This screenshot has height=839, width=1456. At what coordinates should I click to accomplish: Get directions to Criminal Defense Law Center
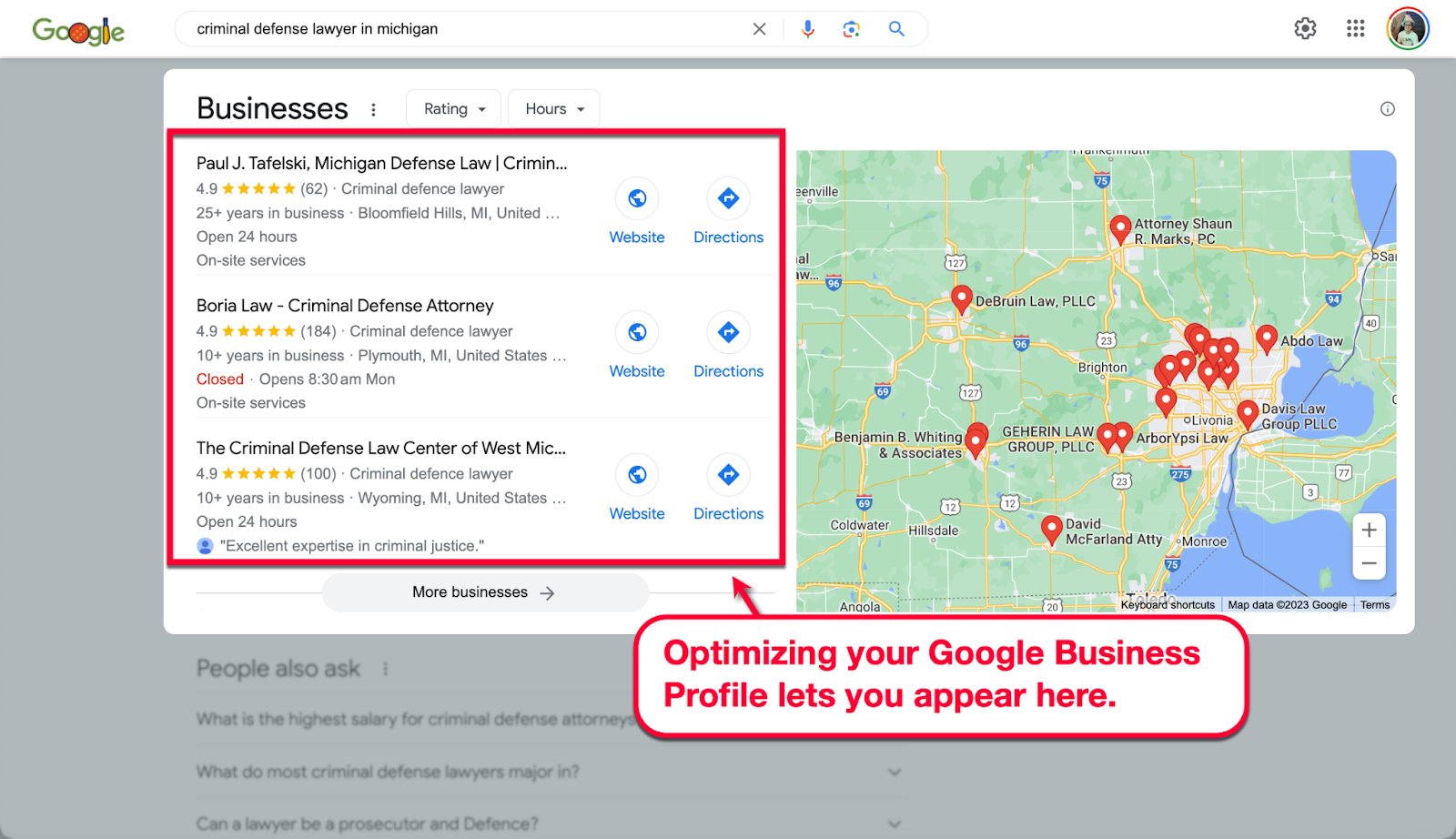coord(728,475)
